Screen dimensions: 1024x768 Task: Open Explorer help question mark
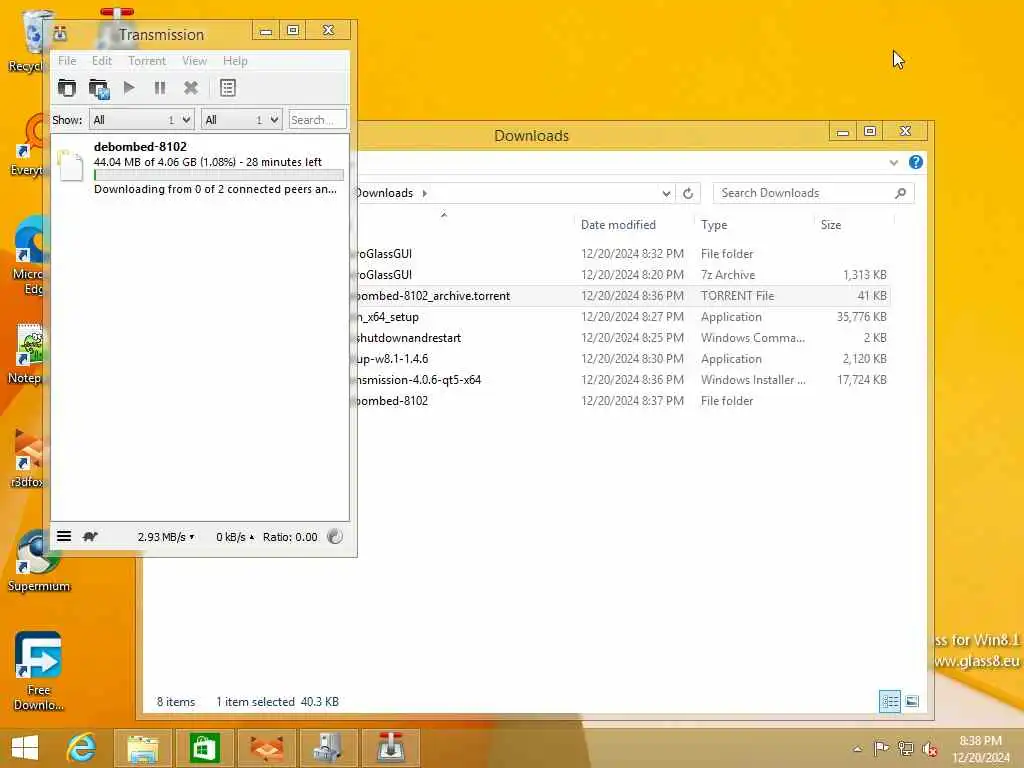916,162
